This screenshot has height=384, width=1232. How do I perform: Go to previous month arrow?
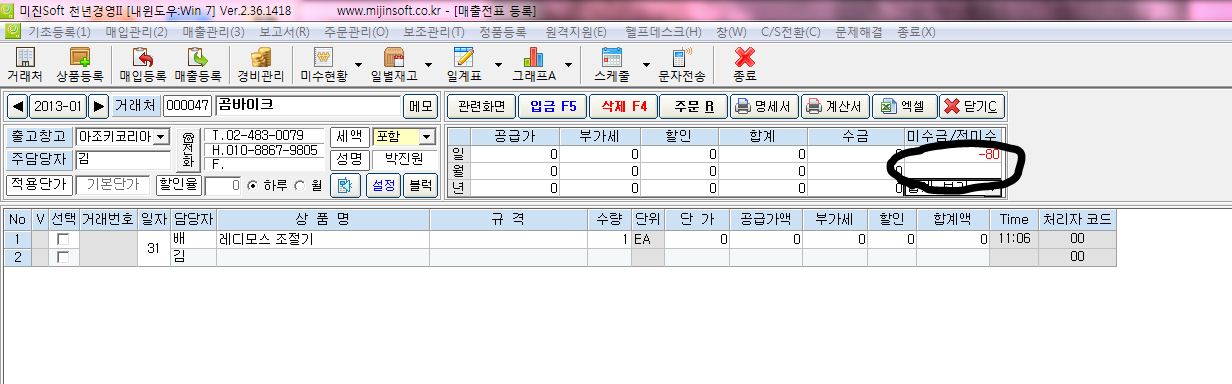pyautogui.click(x=18, y=106)
